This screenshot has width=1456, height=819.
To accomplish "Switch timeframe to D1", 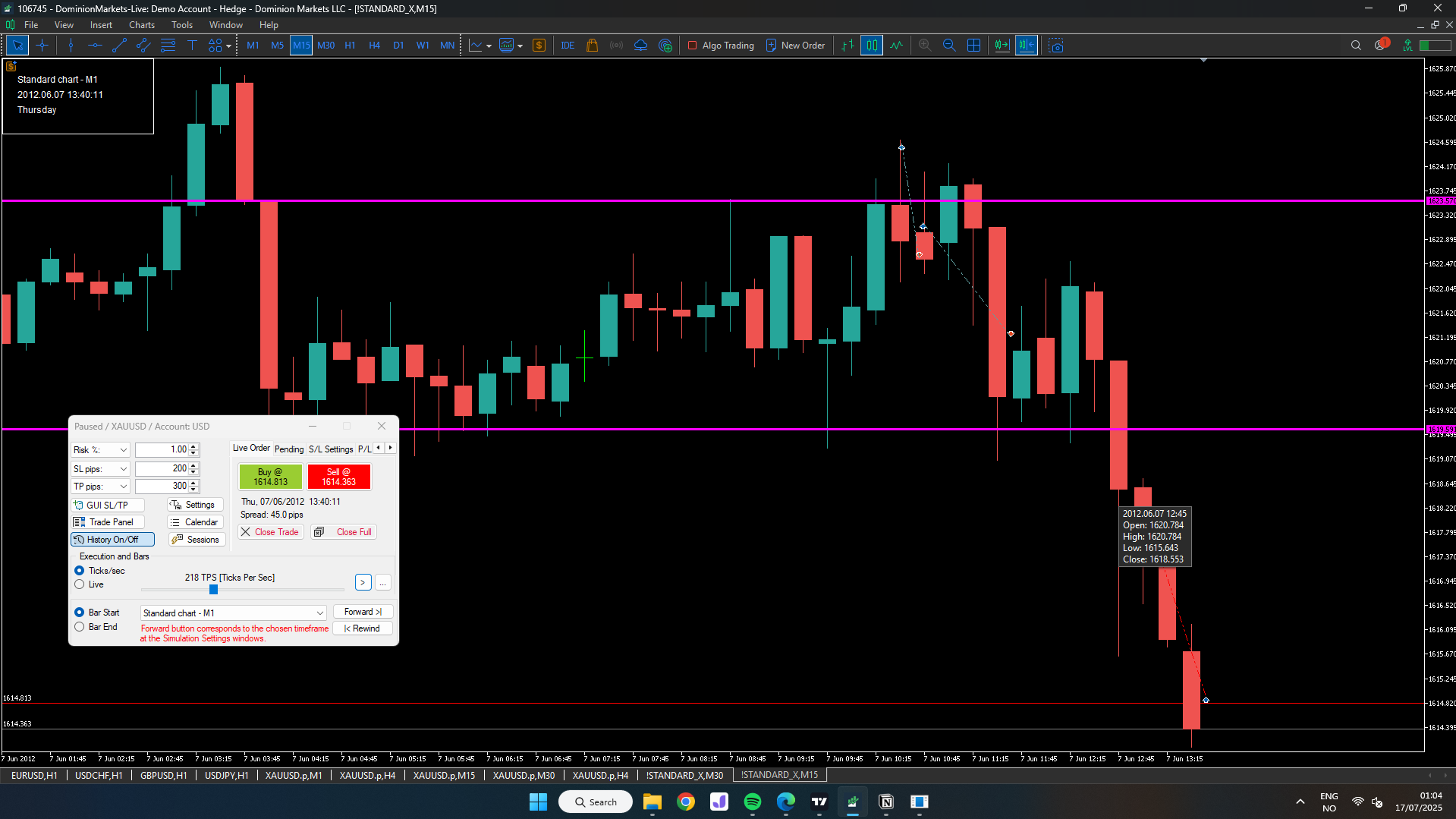I will pyautogui.click(x=398, y=46).
